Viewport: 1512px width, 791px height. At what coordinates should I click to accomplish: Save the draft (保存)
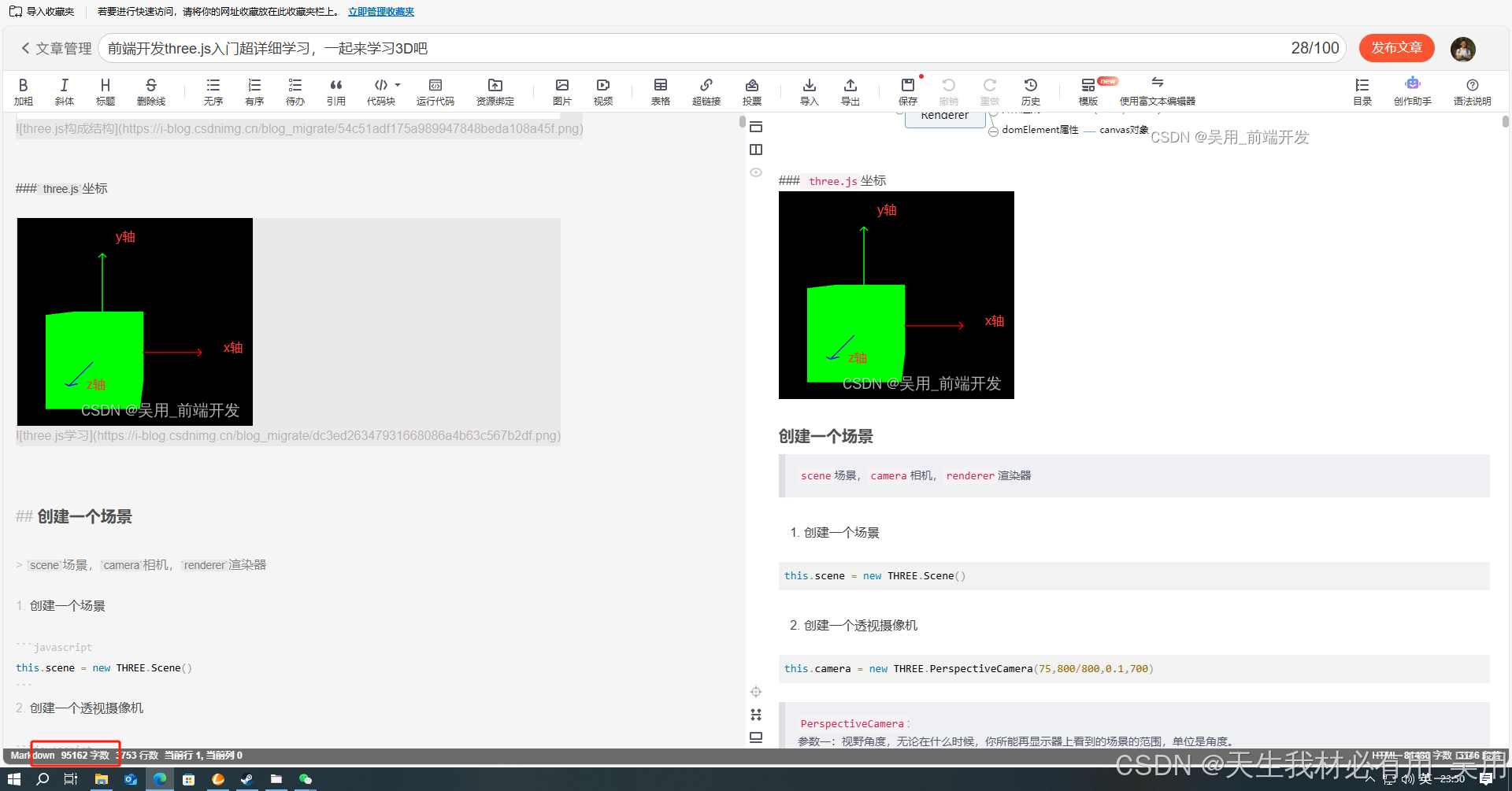(908, 91)
